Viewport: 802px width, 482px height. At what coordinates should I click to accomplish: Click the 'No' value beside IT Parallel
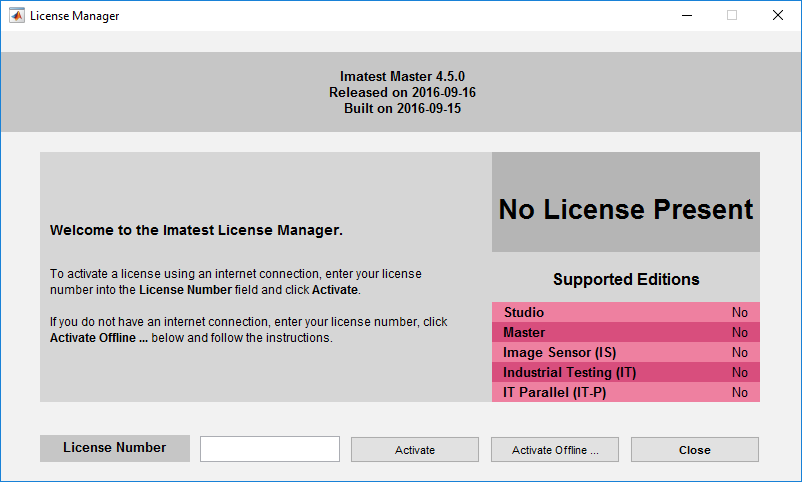click(740, 392)
